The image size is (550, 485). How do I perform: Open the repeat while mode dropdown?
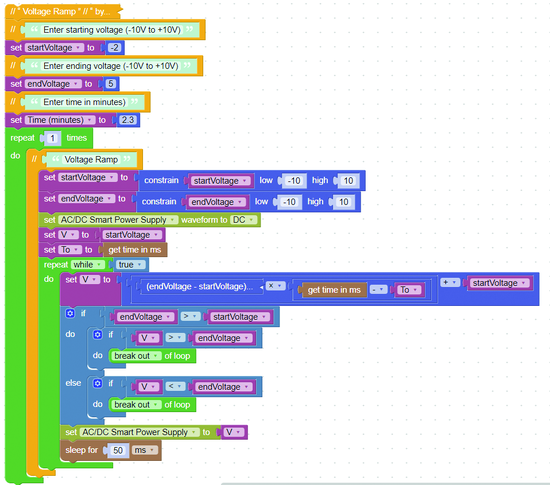(x=88, y=264)
